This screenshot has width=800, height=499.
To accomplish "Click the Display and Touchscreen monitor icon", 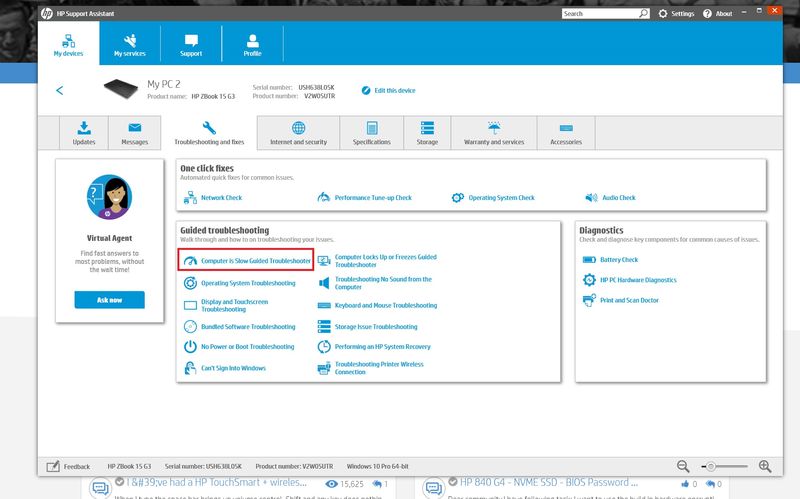I will click(x=190, y=305).
